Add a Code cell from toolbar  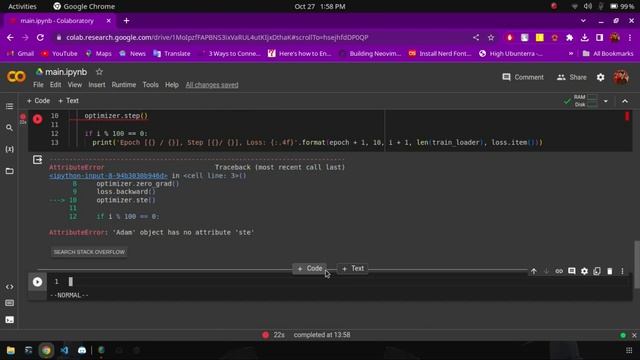pyautogui.click(x=38, y=101)
